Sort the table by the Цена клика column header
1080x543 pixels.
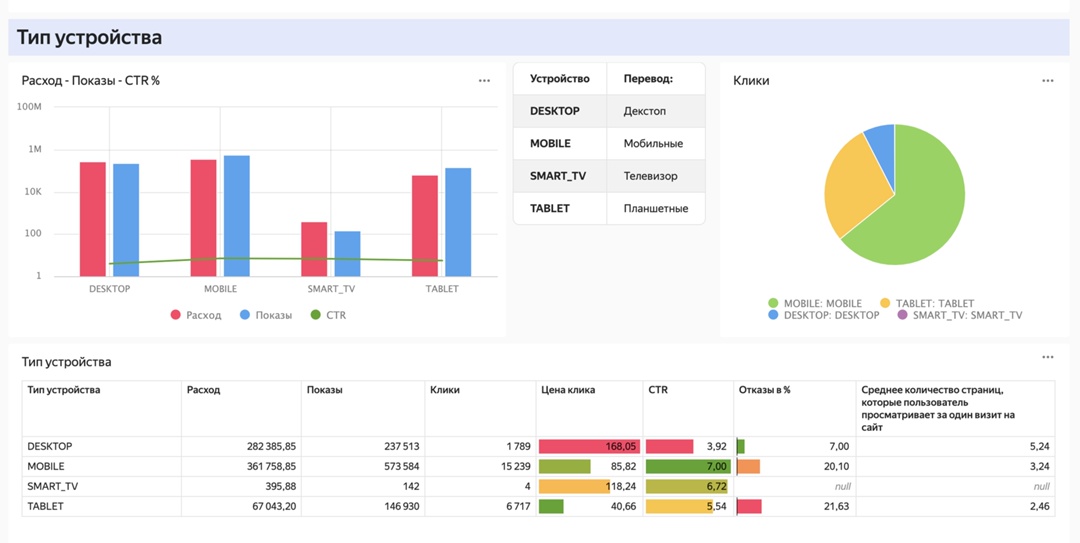[x=567, y=390]
